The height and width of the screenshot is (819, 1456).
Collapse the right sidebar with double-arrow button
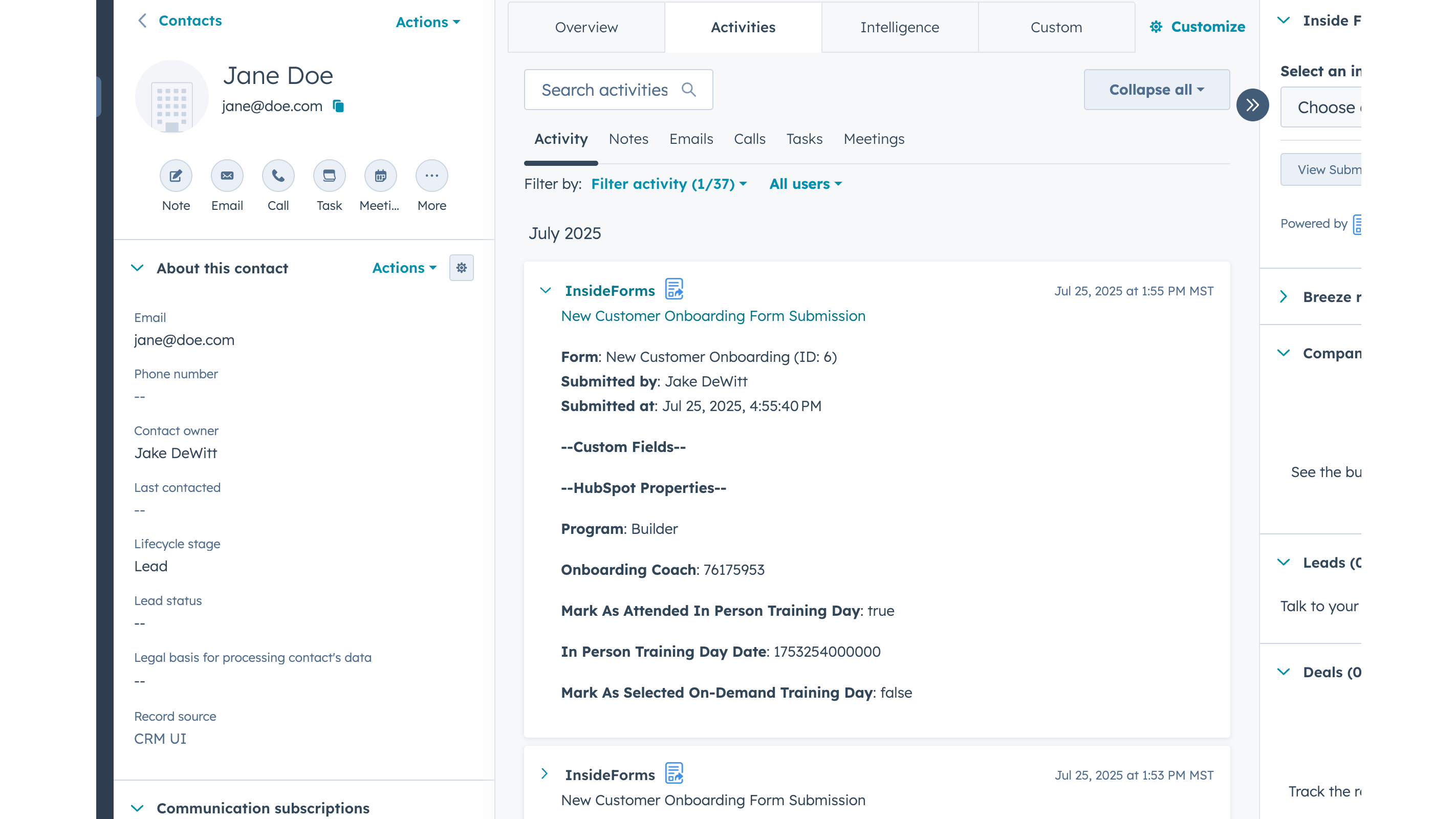(1252, 105)
